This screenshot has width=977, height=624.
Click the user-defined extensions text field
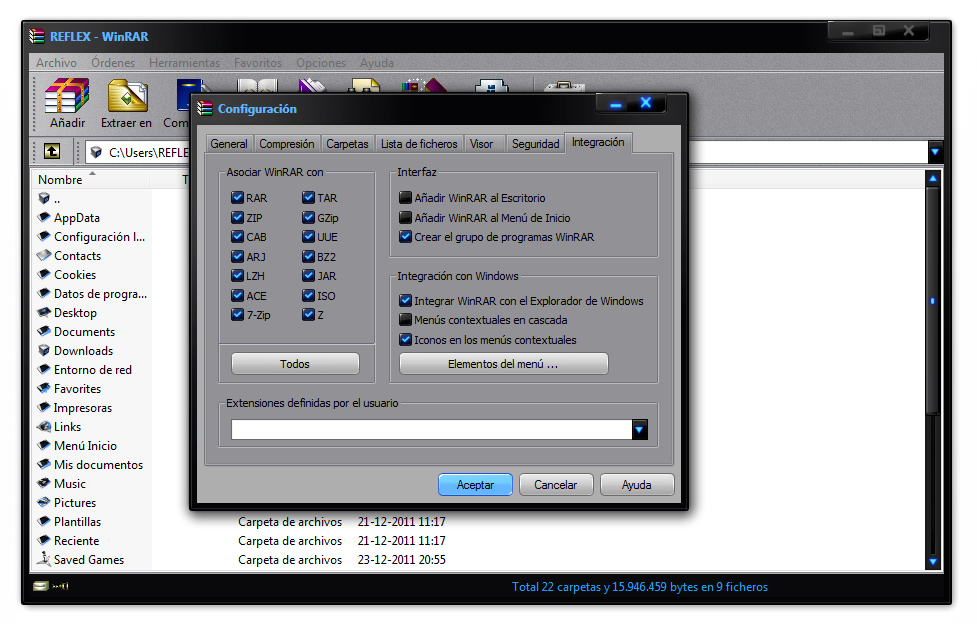click(x=432, y=430)
